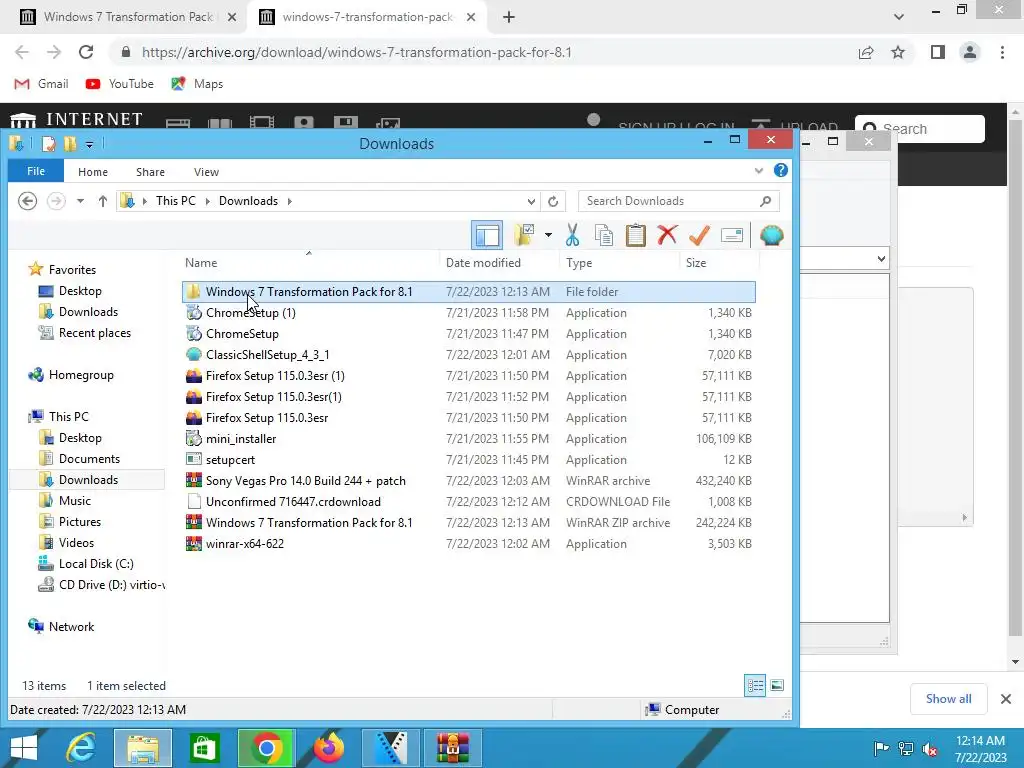This screenshot has height=768, width=1024.
Task: Click the Up one level arrow
Action: coord(103,201)
